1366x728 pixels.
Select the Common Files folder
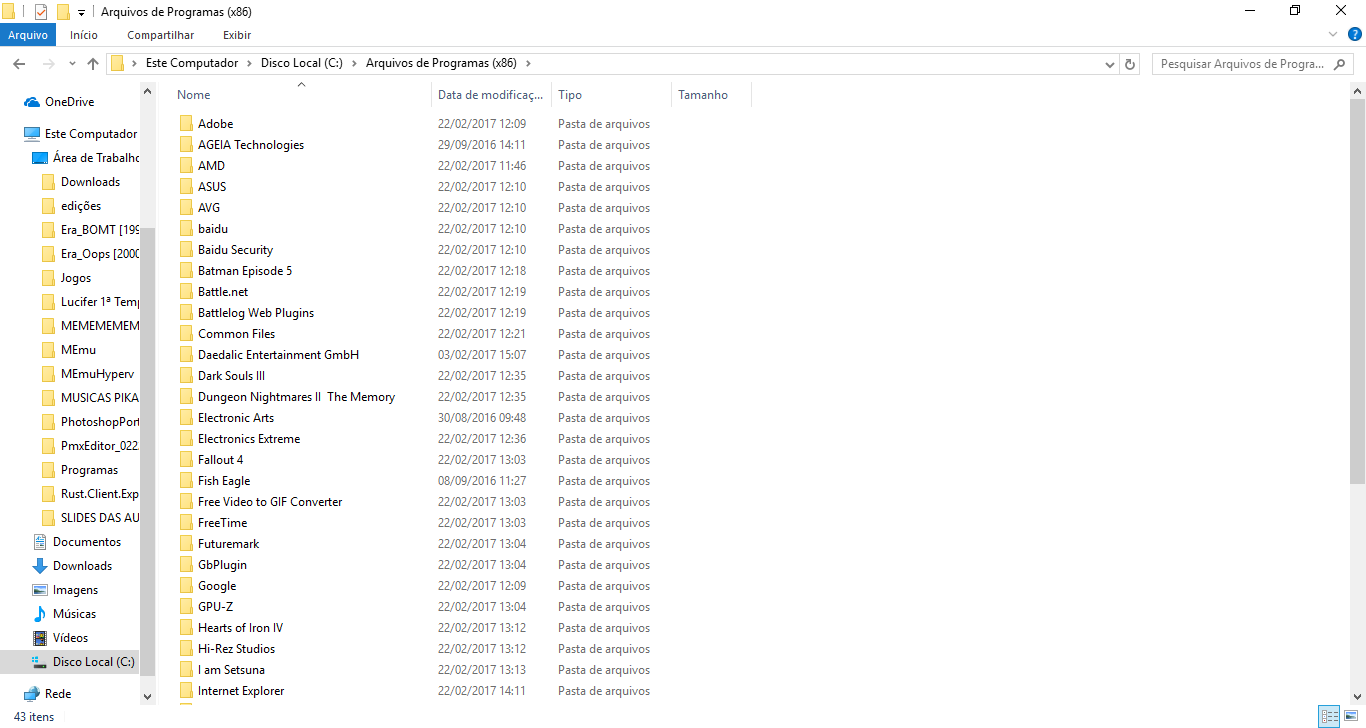[236, 334]
